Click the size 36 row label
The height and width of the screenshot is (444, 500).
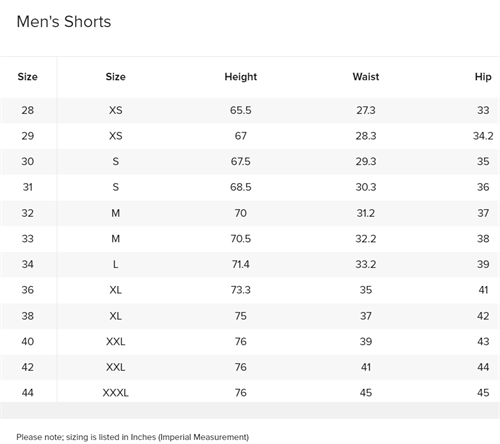coord(28,290)
